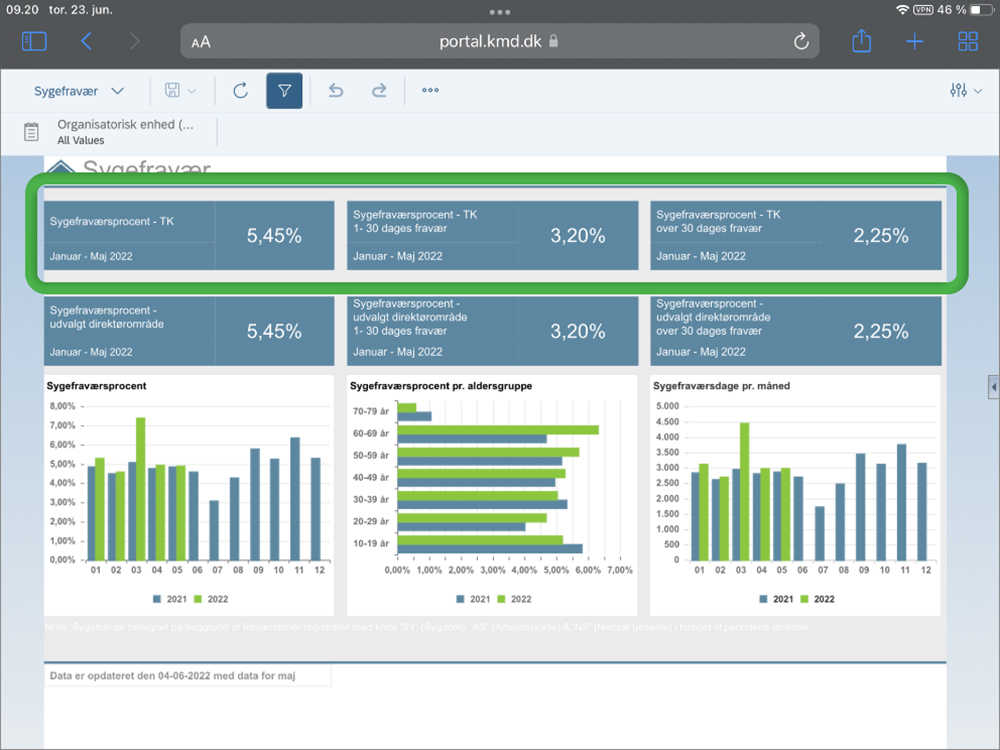Undo the last dashboard action
This screenshot has height=750, width=1000.
pyautogui.click(x=336, y=91)
